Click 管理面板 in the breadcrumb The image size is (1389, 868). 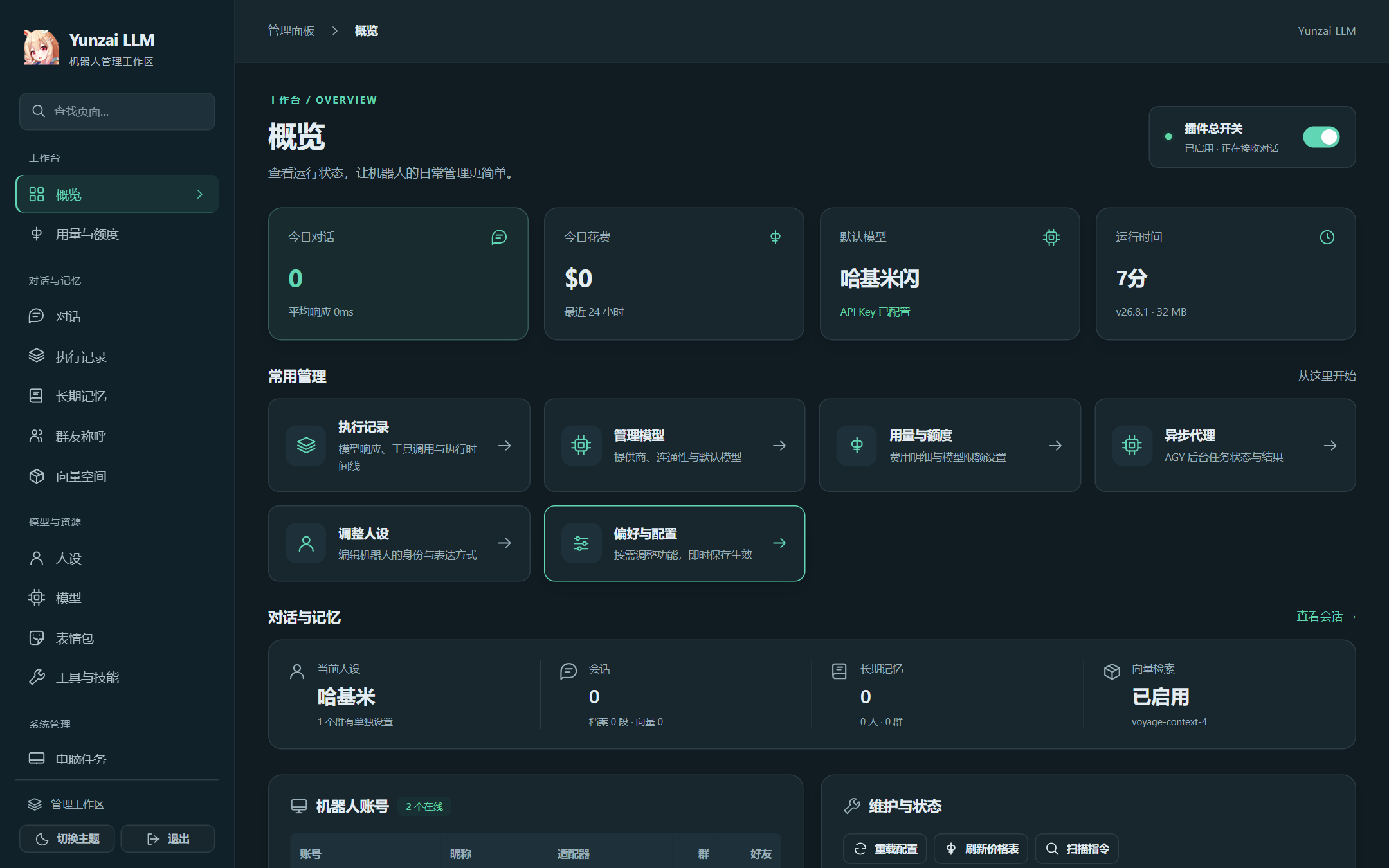291,31
